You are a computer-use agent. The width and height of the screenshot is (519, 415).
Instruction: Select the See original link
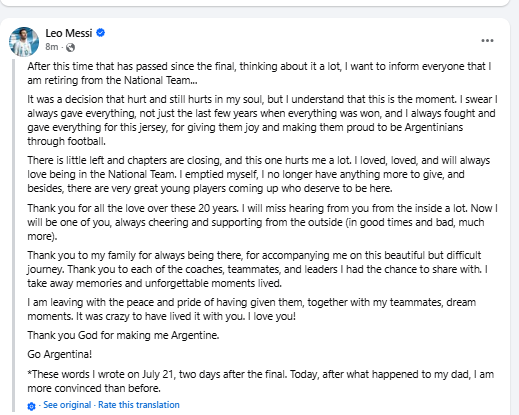(x=67, y=405)
